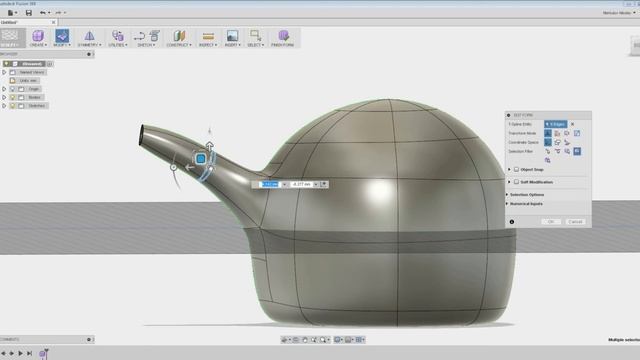
Task: Select second Transform Mode icon
Action: tap(557, 133)
